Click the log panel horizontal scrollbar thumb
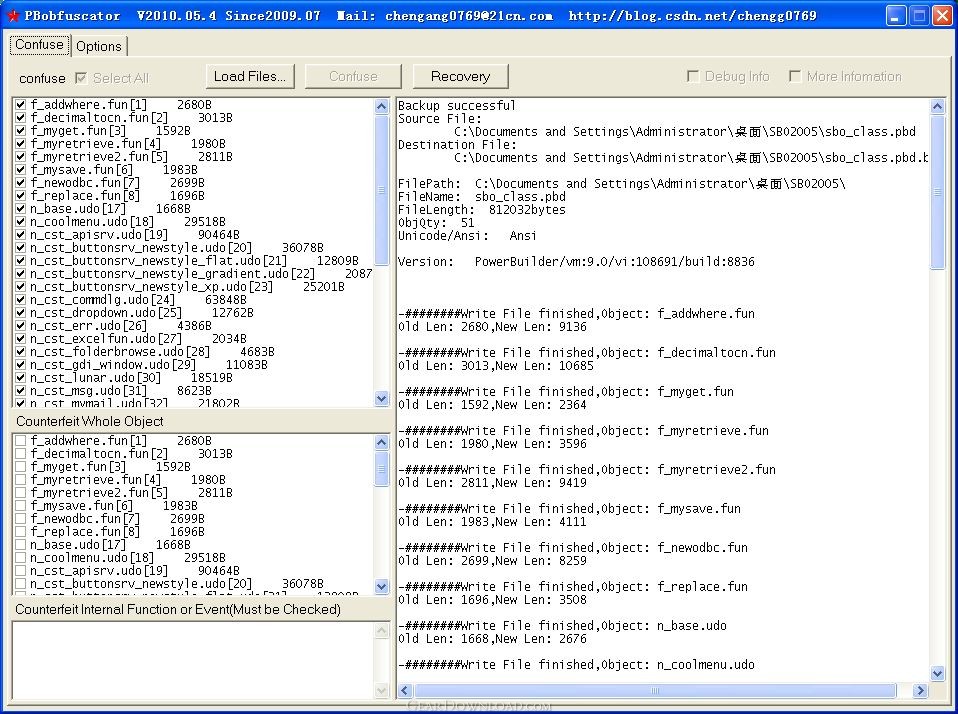This screenshot has height=714, width=958. (655, 690)
